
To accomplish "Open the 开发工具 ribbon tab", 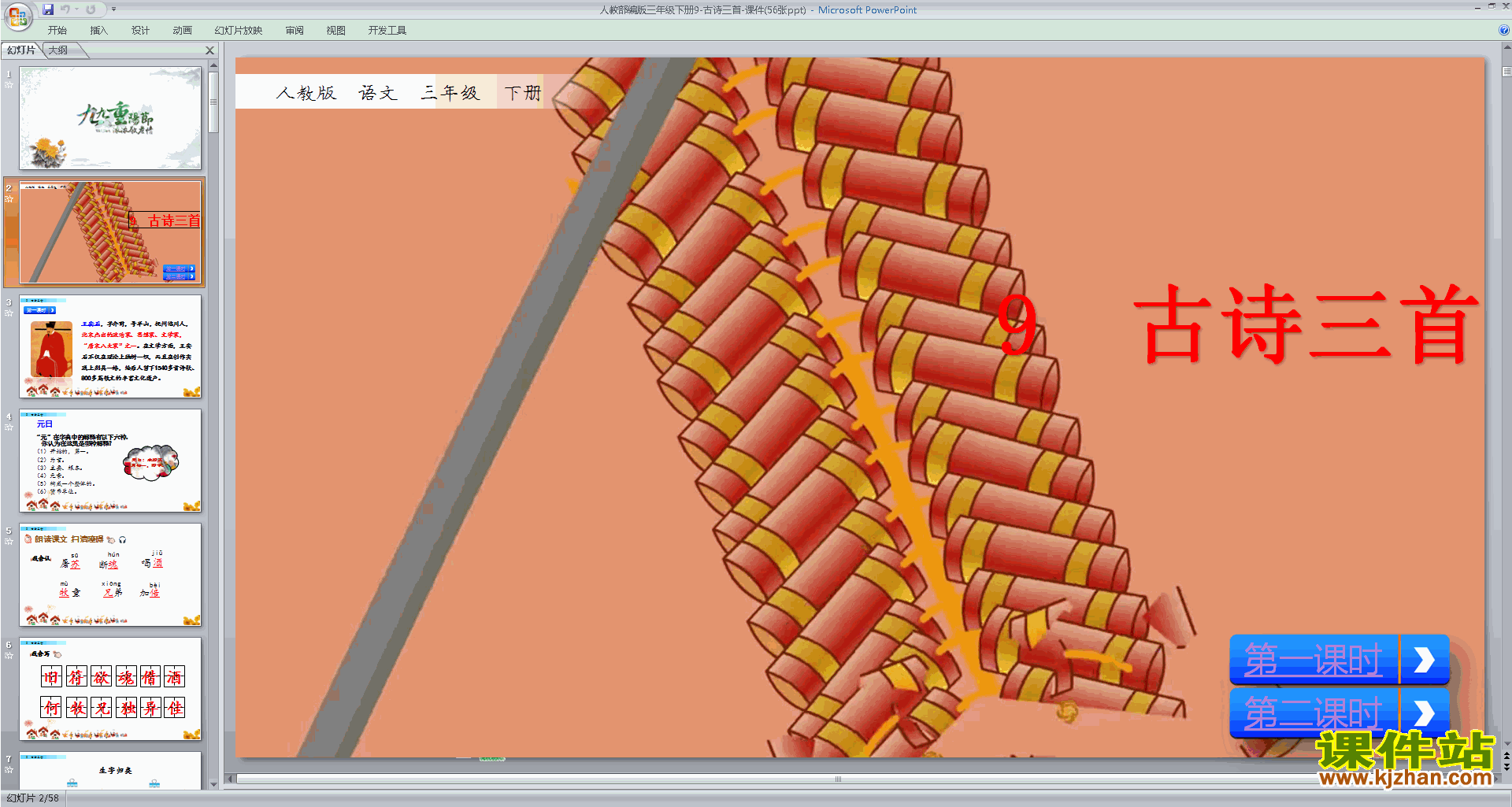I will (x=387, y=31).
